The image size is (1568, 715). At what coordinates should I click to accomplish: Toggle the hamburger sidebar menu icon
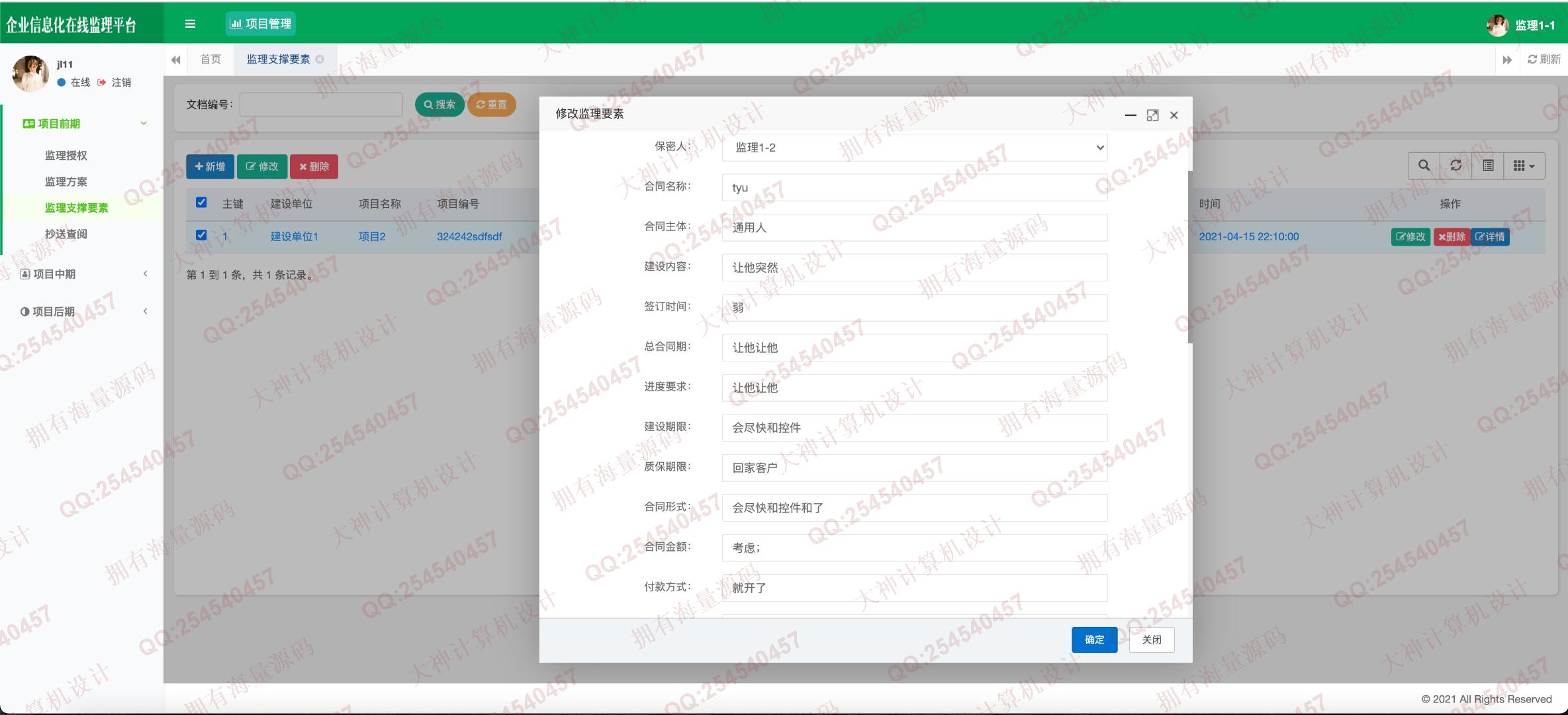[190, 24]
